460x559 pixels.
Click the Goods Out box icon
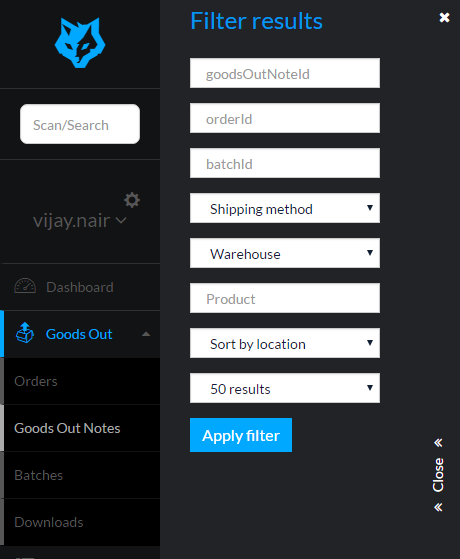pyautogui.click(x=25, y=333)
